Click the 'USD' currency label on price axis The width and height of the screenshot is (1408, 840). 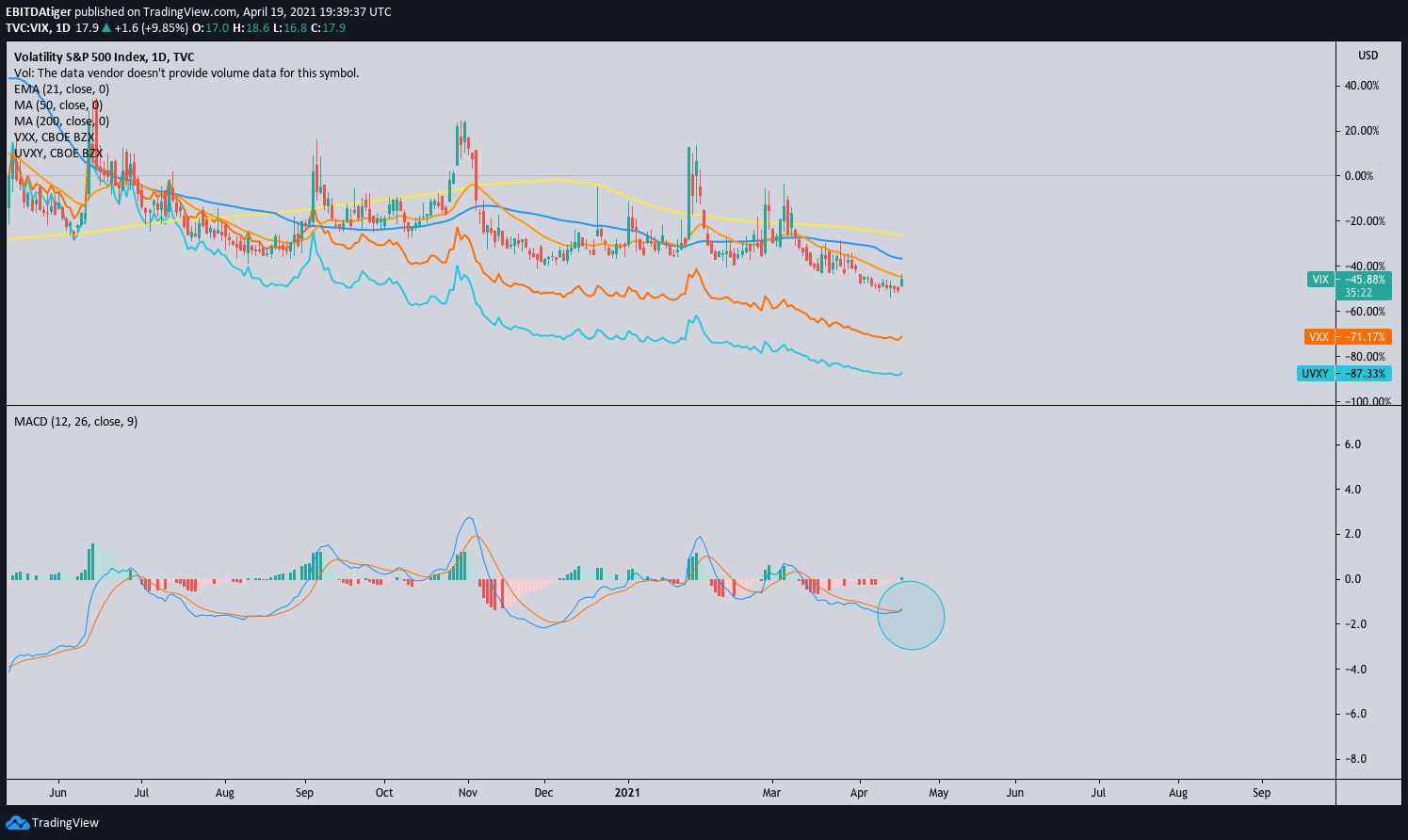1368,56
